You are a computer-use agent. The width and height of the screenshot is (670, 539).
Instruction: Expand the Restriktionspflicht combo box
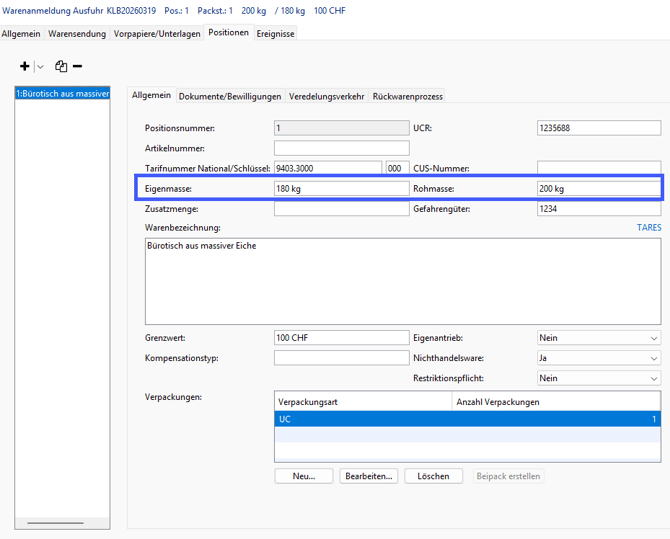coord(654,379)
